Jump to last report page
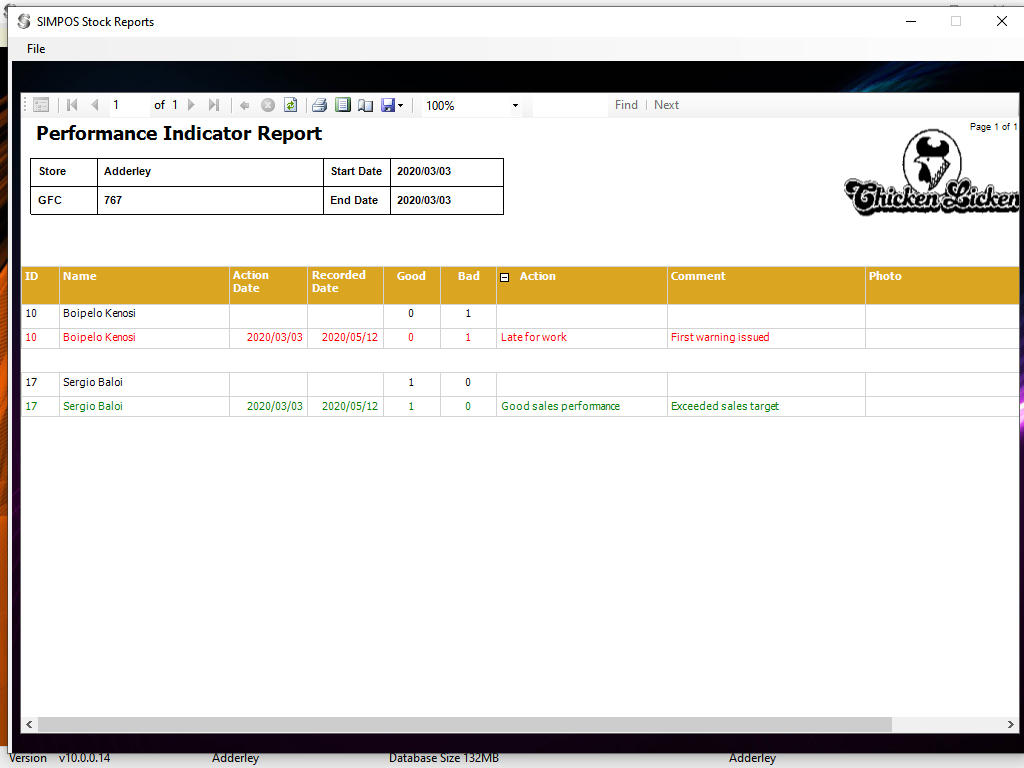This screenshot has width=1024, height=768. [x=214, y=105]
